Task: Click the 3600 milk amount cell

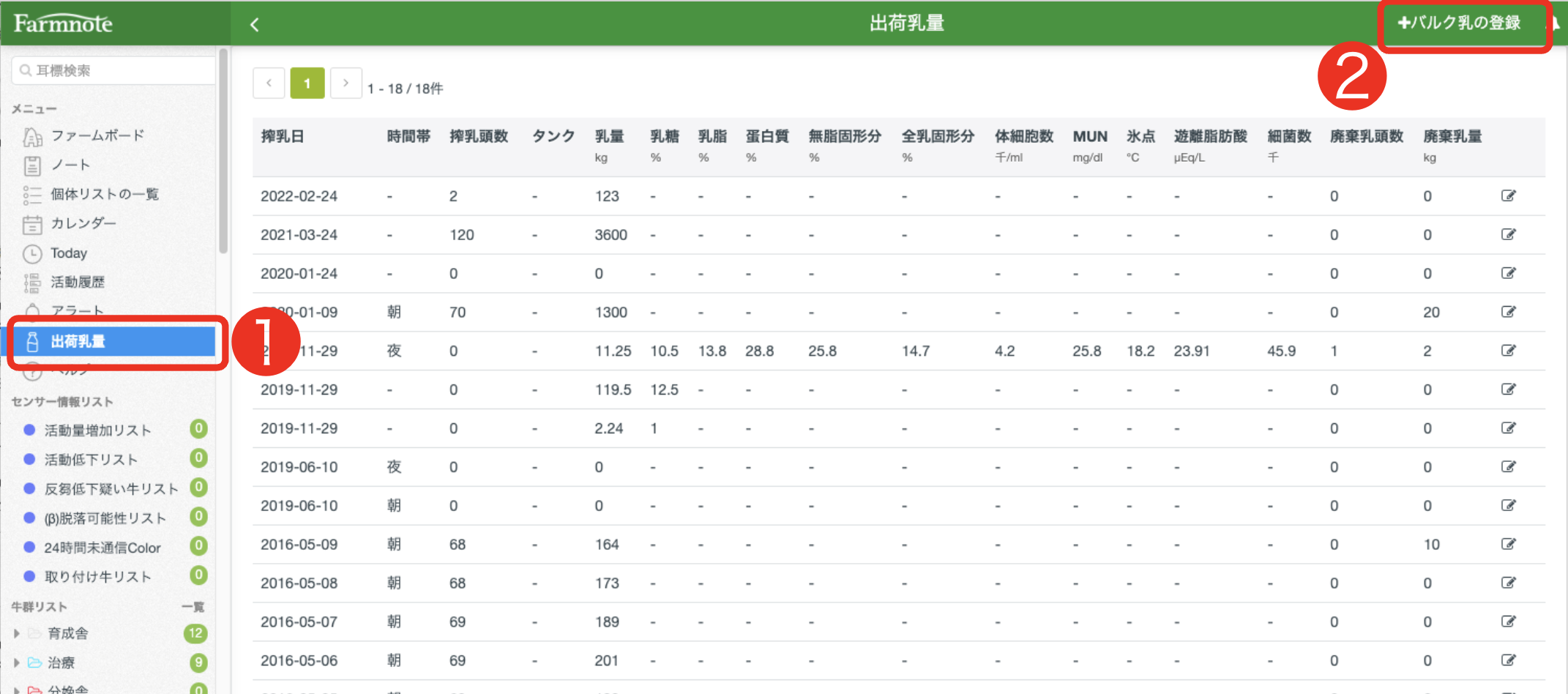Action: click(611, 235)
